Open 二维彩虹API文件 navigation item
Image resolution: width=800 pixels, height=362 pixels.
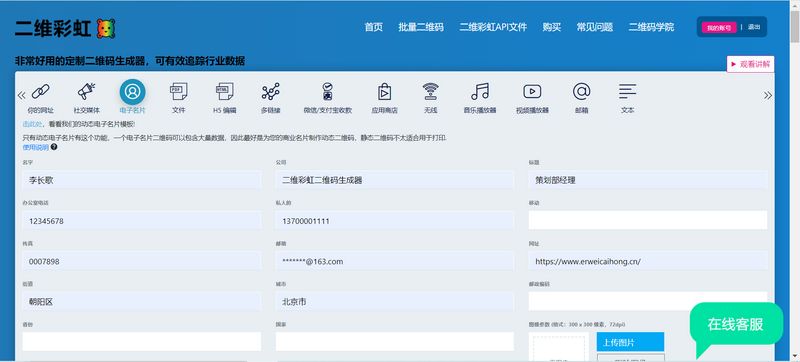coord(493,27)
